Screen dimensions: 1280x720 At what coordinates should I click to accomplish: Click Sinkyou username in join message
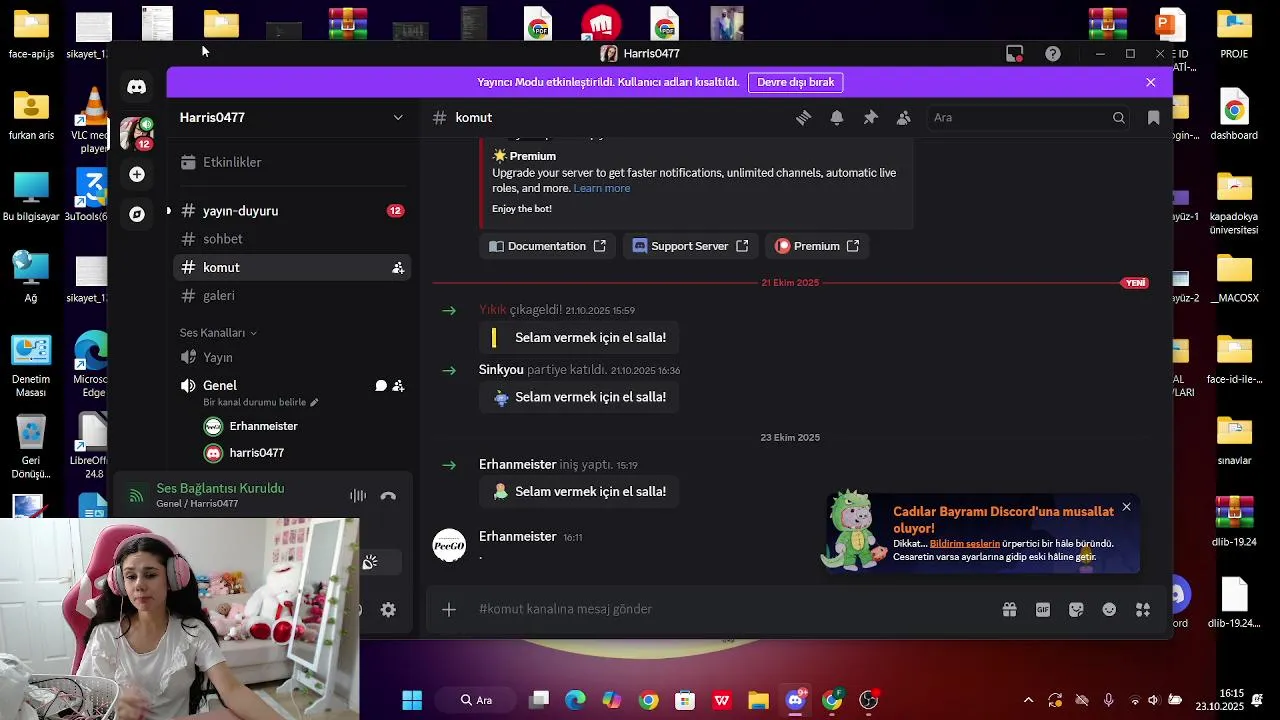coord(501,370)
